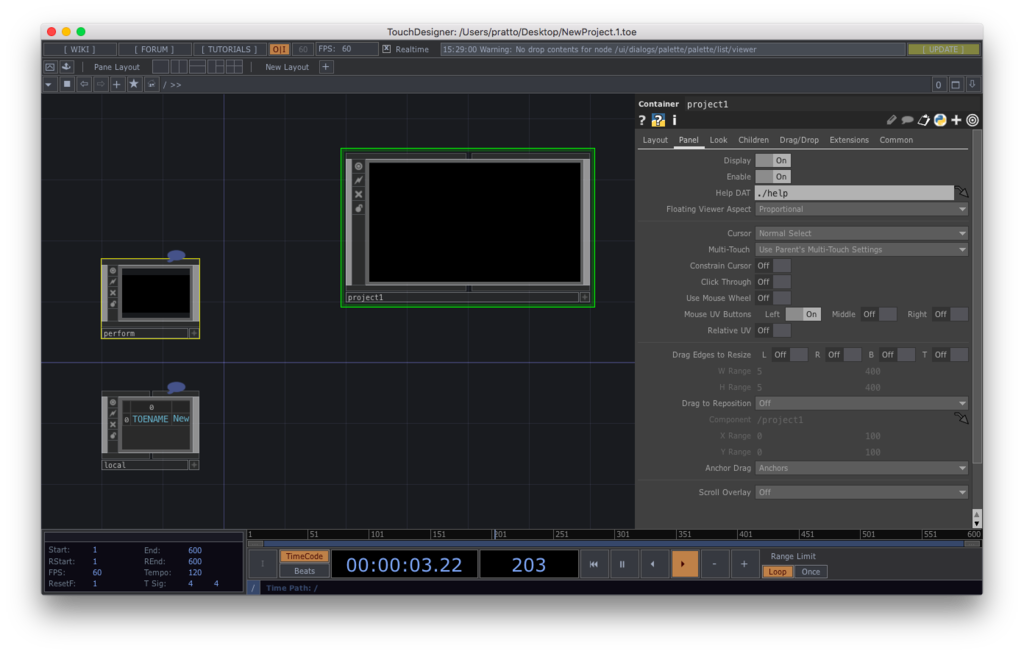The width and height of the screenshot is (1024, 654).
Task: Toggle the Enable parameter switch
Action: point(773,177)
